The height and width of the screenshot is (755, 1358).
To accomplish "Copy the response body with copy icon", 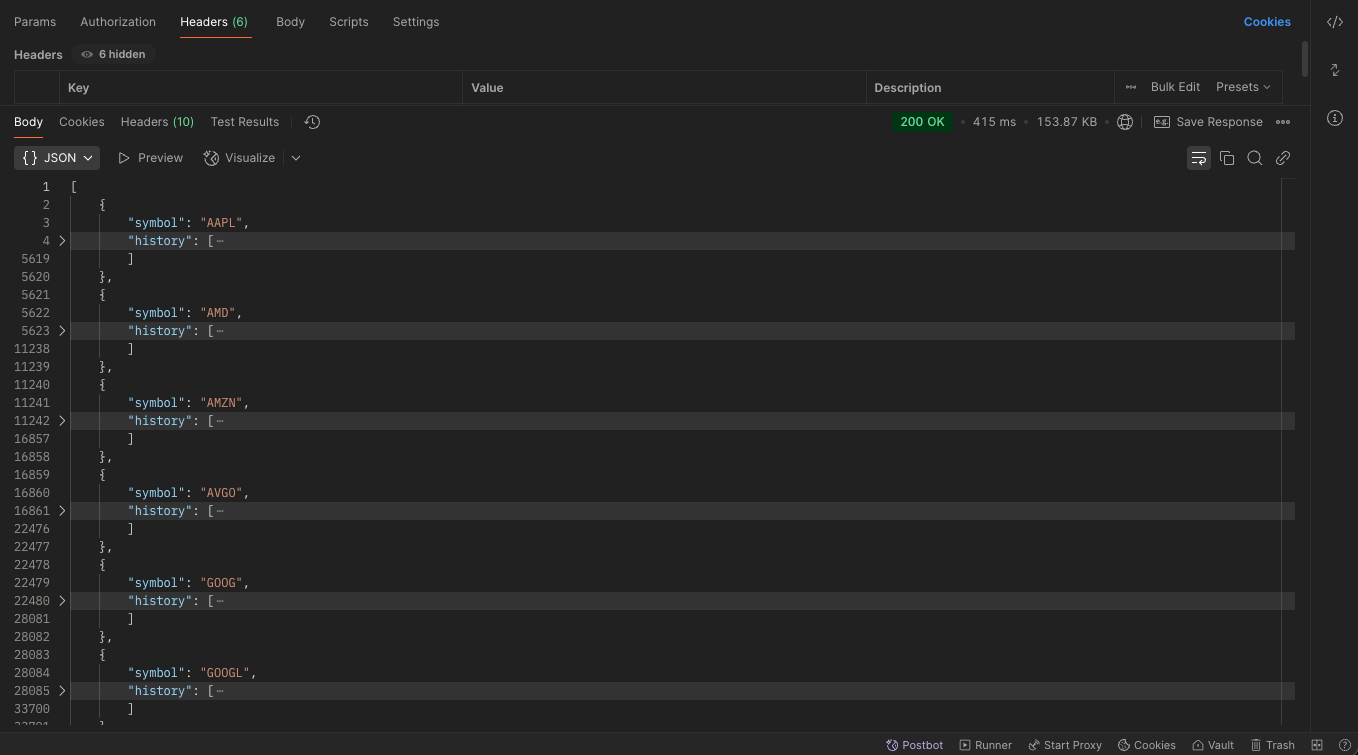I will pos(1227,158).
